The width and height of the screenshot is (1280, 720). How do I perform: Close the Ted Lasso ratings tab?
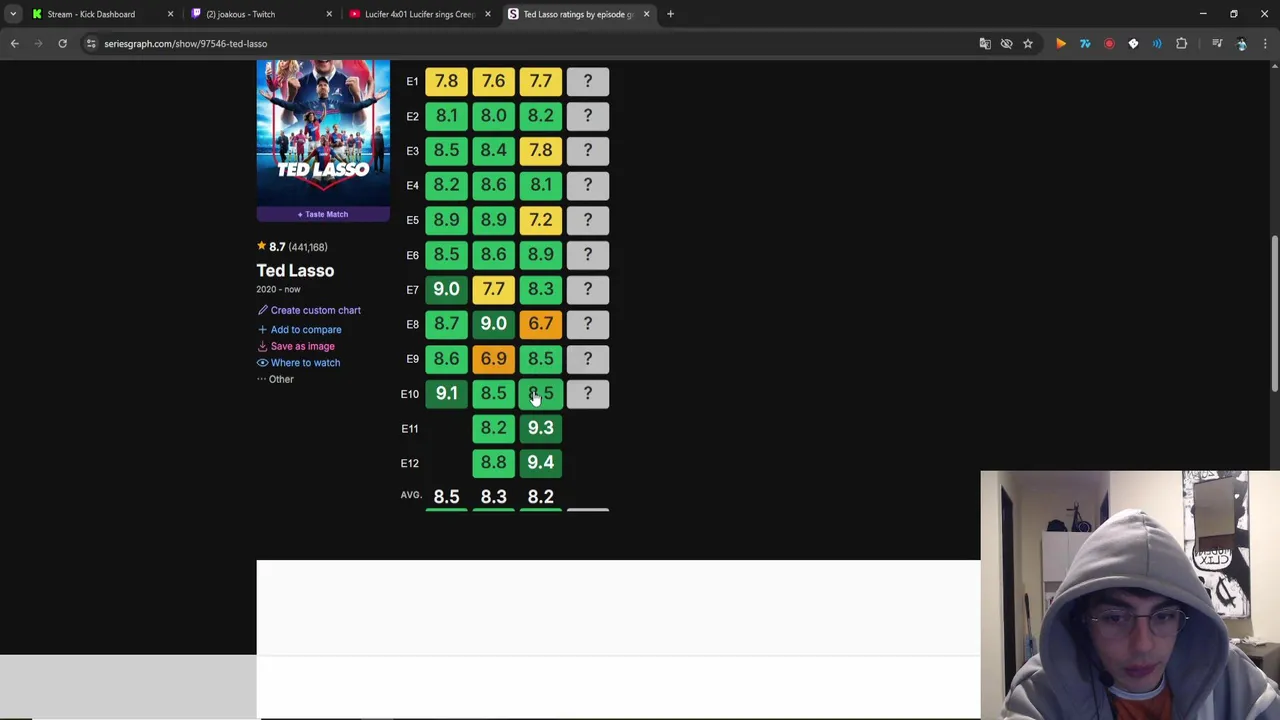click(x=646, y=14)
